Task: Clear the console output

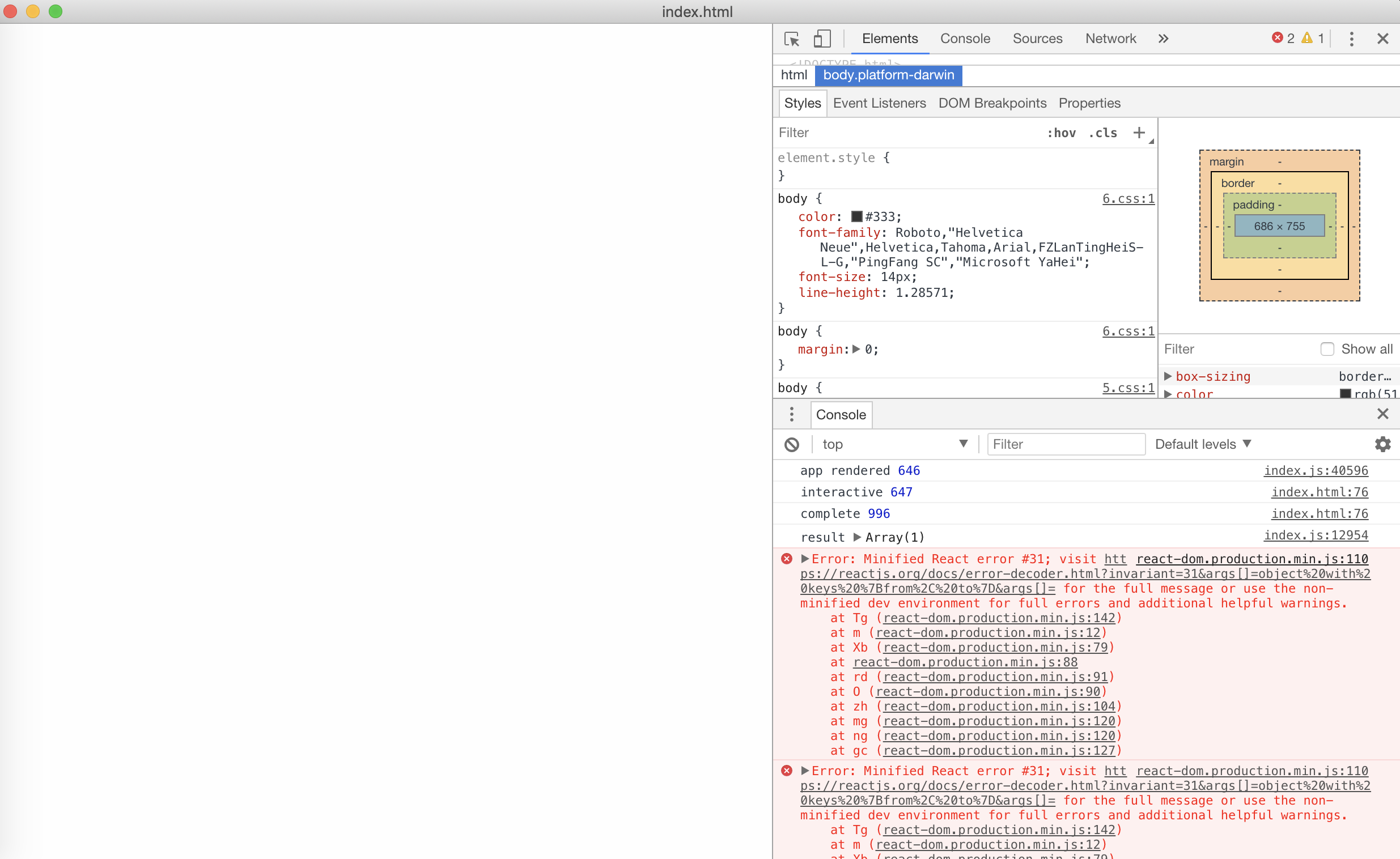Action: pyautogui.click(x=792, y=444)
